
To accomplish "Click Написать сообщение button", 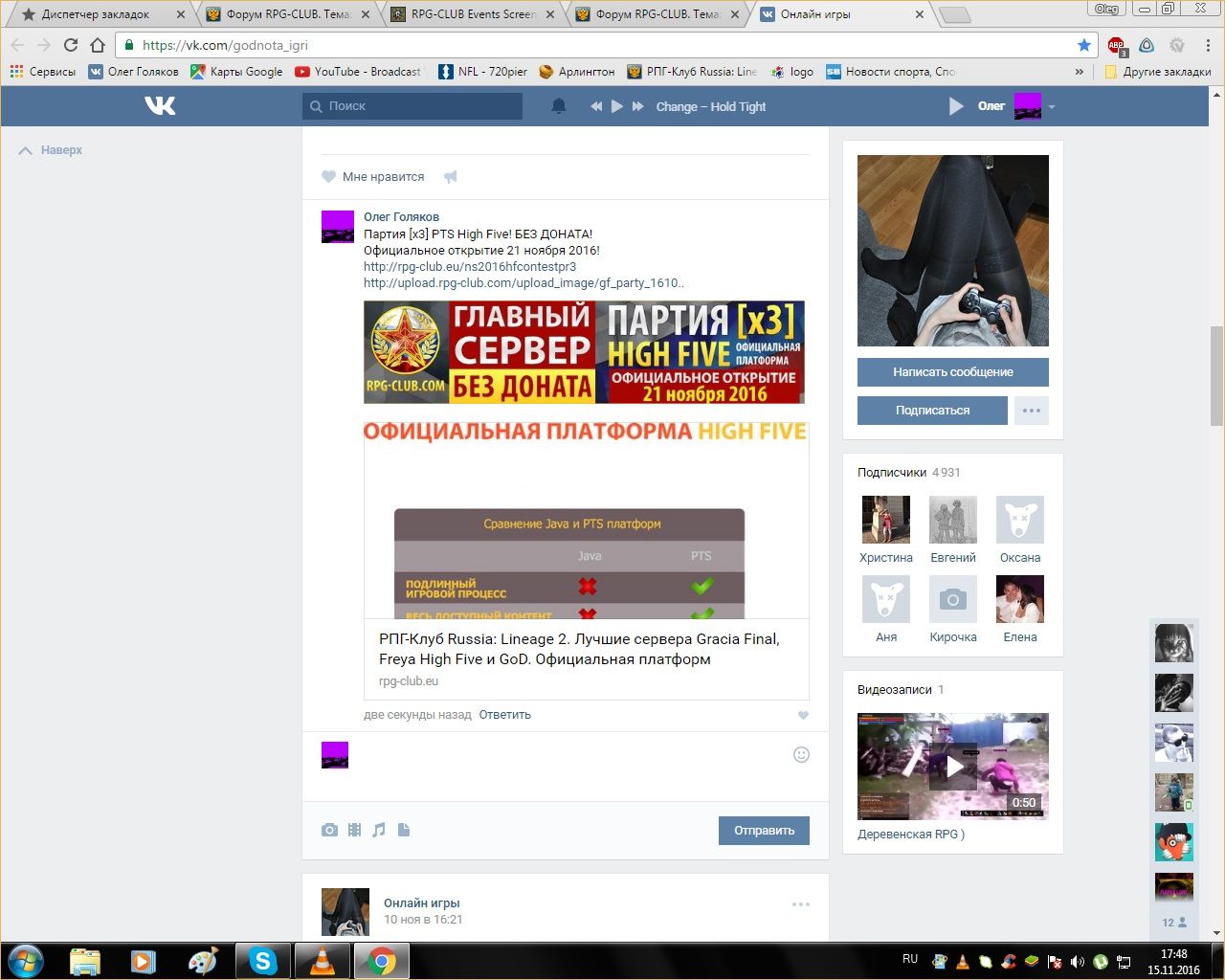I will pos(953,372).
